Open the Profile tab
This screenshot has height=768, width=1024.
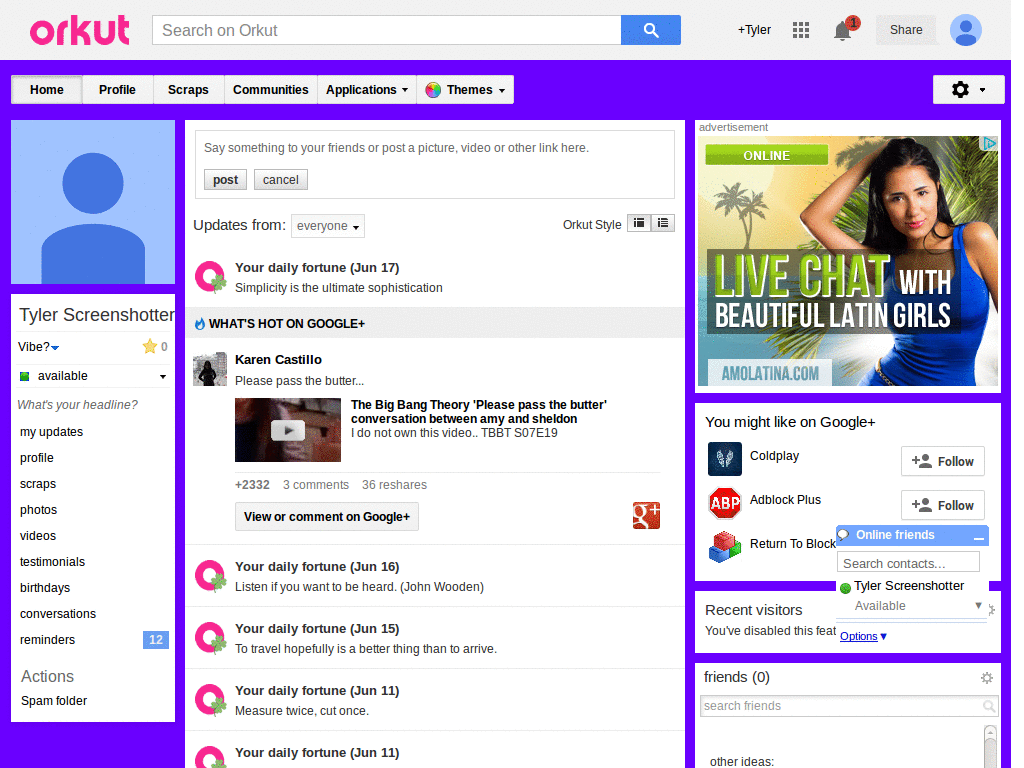pos(118,89)
